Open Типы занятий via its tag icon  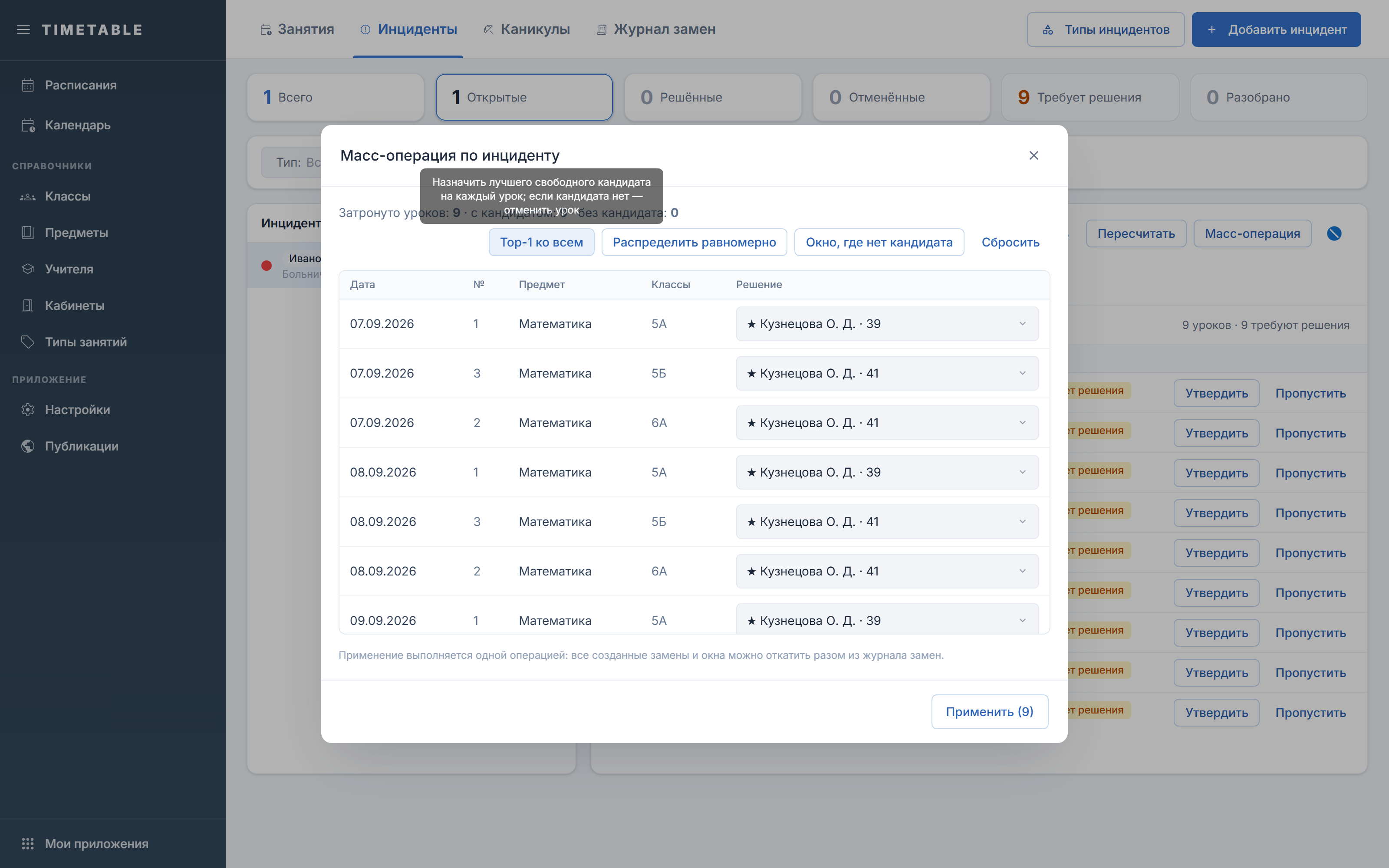tap(27, 342)
